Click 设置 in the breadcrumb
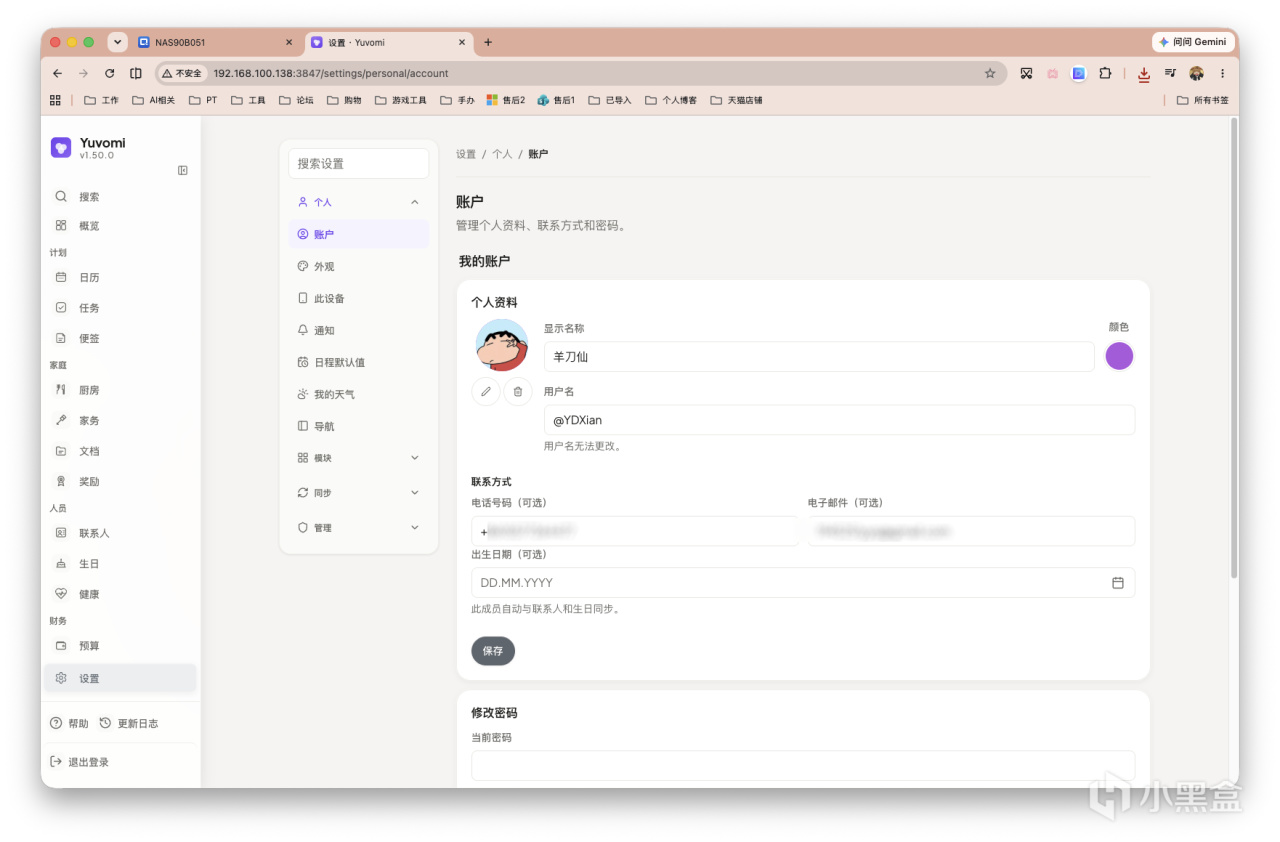Screen dimensions: 1280x842 (x=466, y=154)
